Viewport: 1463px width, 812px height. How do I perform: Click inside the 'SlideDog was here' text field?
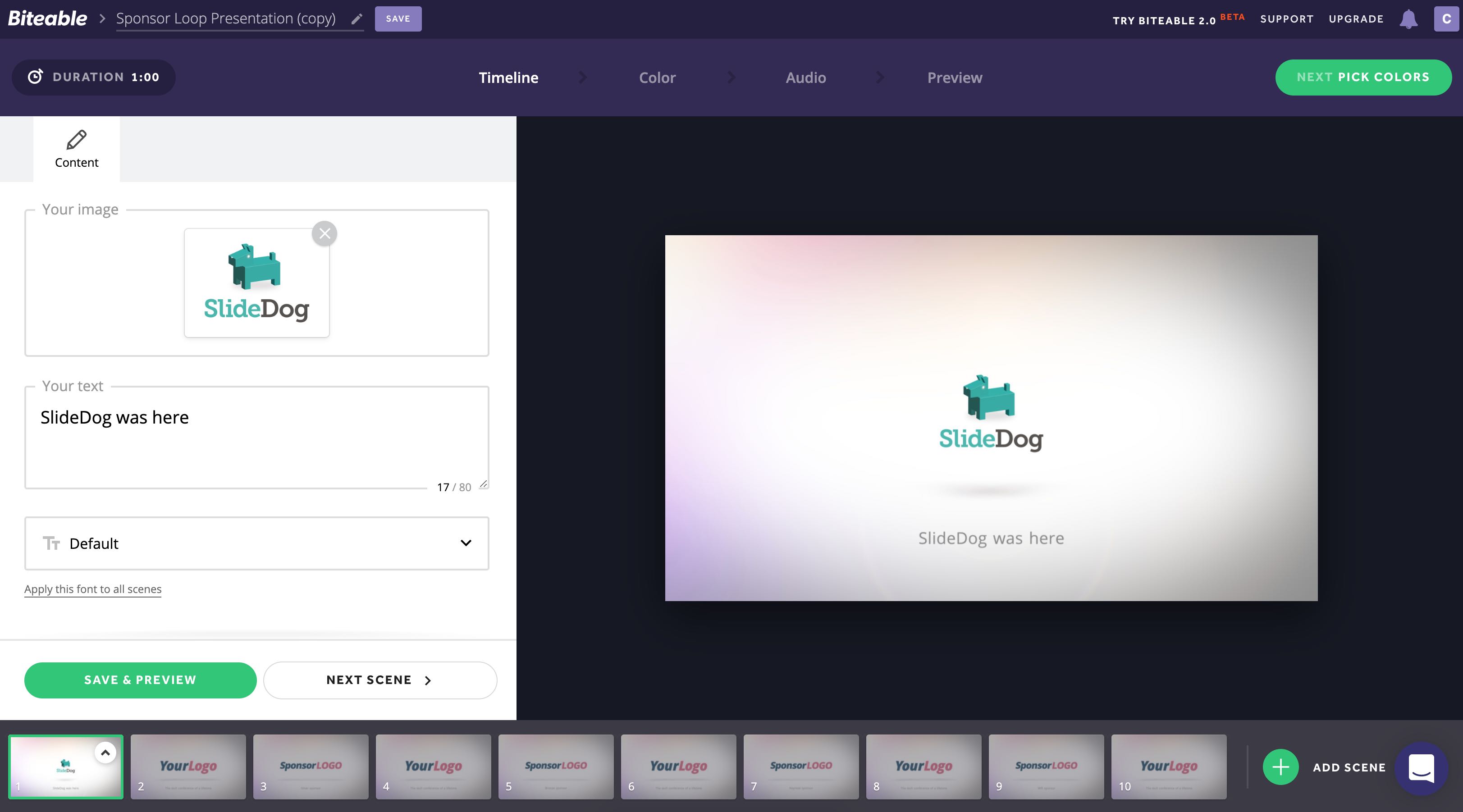256,437
